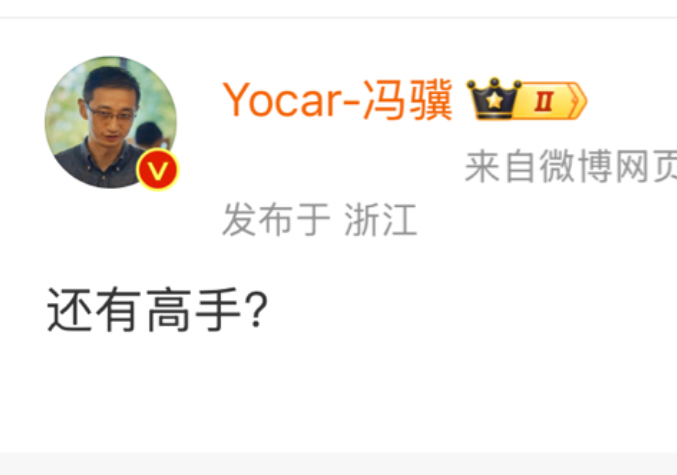Click the 发布于 label
Image resolution: width=677 pixels, height=475 pixels.
tap(276, 220)
